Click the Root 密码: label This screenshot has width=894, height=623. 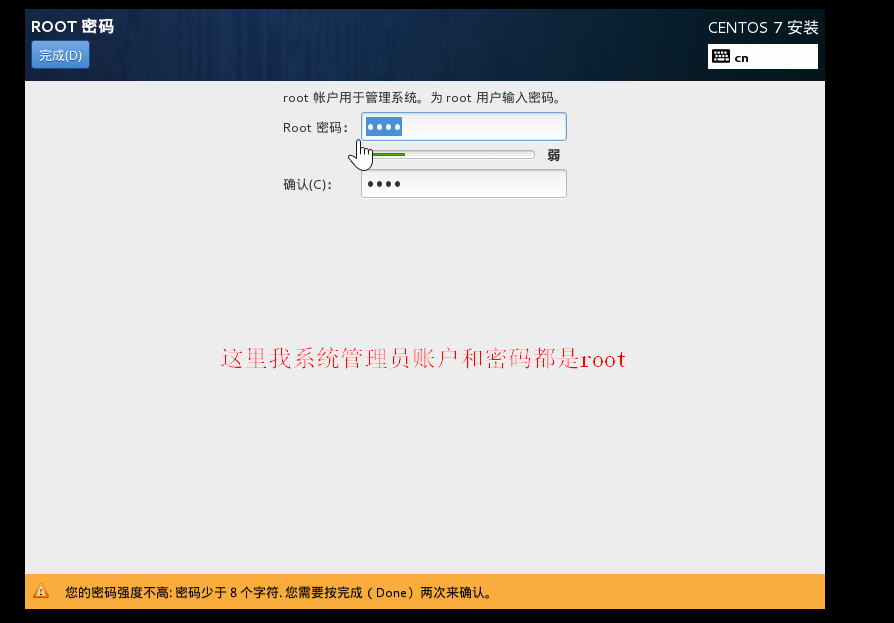tap(315, 128)
